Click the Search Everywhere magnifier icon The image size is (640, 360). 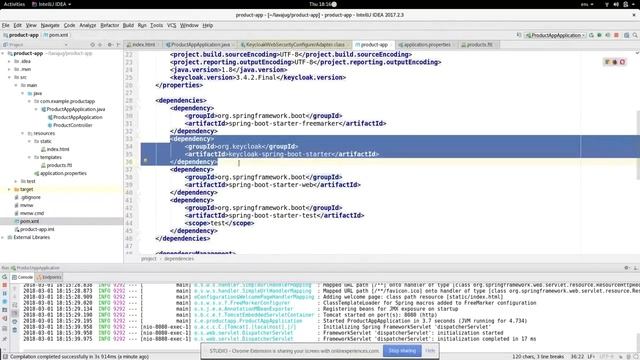(635, 36)
